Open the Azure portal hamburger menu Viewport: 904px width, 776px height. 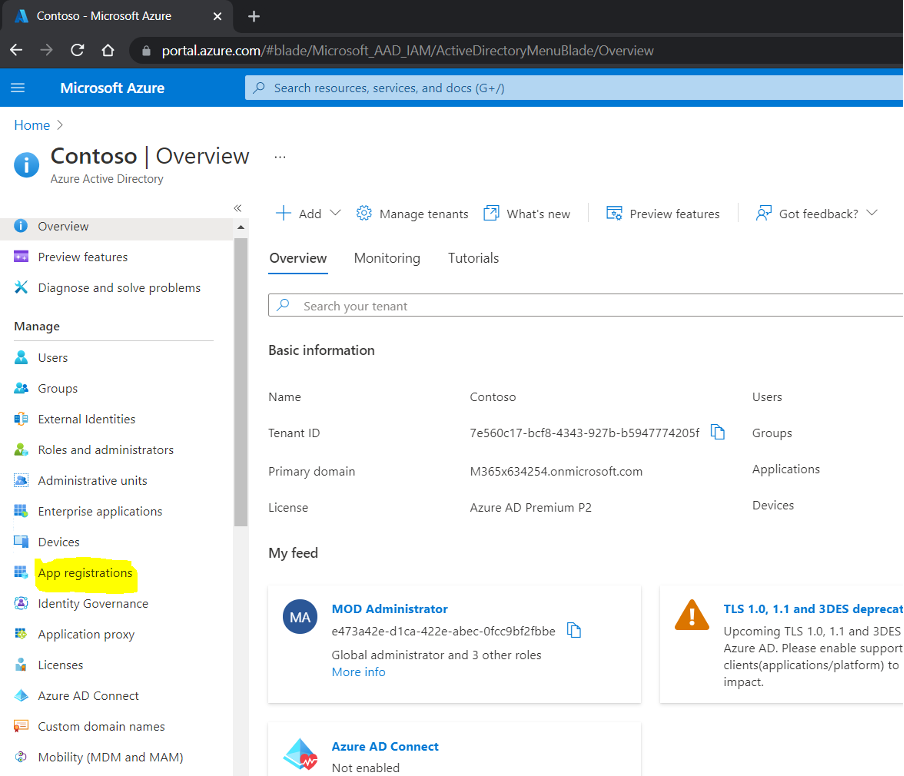[x=18, y=88]
